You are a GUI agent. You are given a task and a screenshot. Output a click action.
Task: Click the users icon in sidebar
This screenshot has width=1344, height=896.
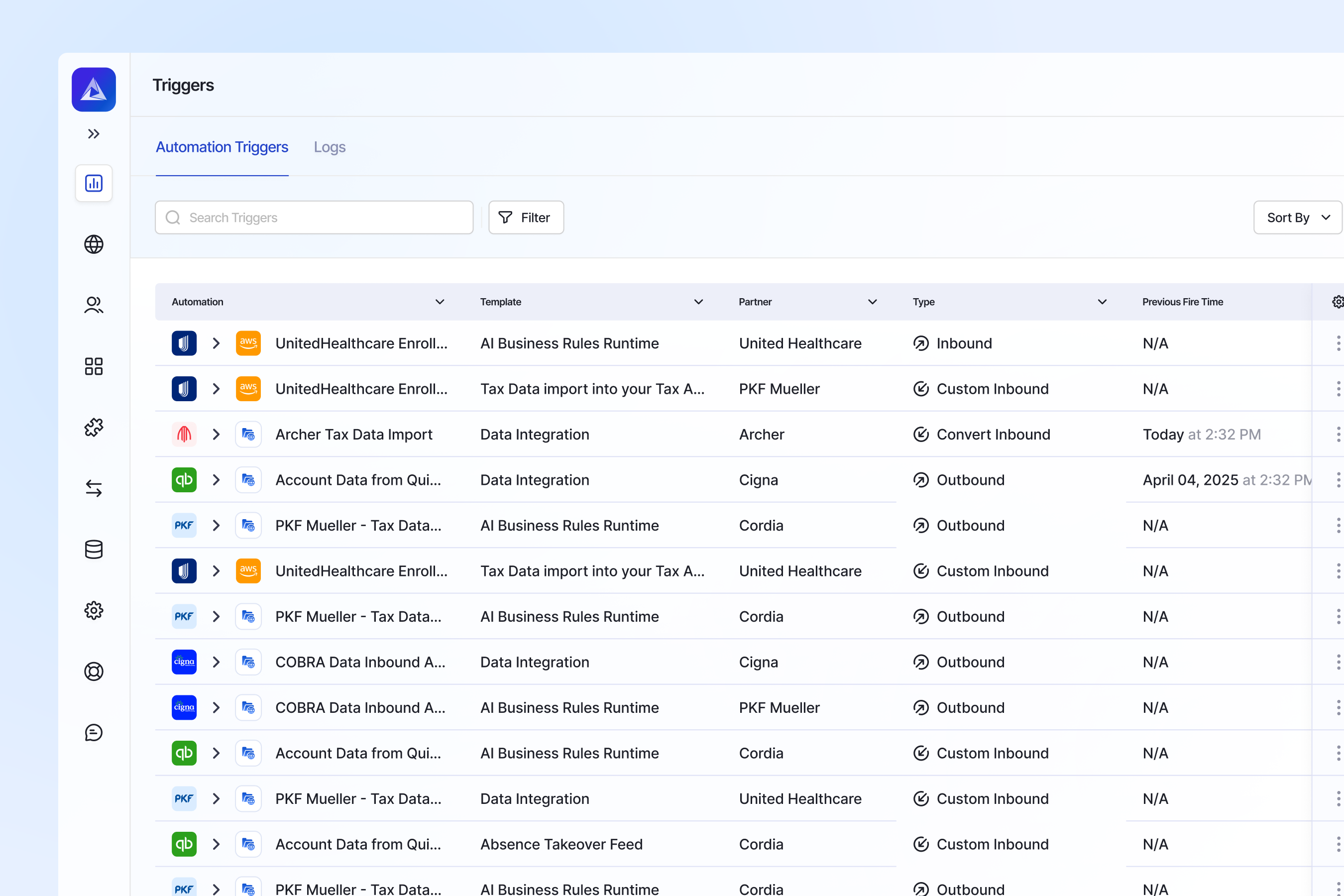[x=94, y=305]
